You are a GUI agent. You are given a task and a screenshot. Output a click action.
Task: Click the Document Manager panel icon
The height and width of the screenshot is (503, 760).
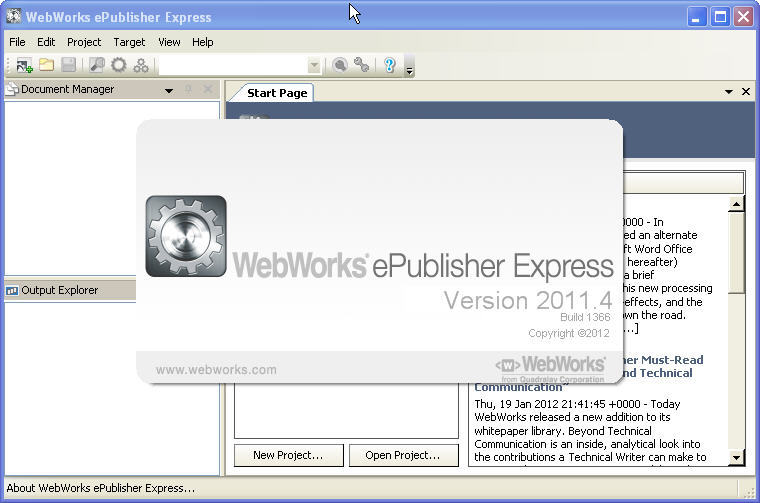[x=12, y=89]
